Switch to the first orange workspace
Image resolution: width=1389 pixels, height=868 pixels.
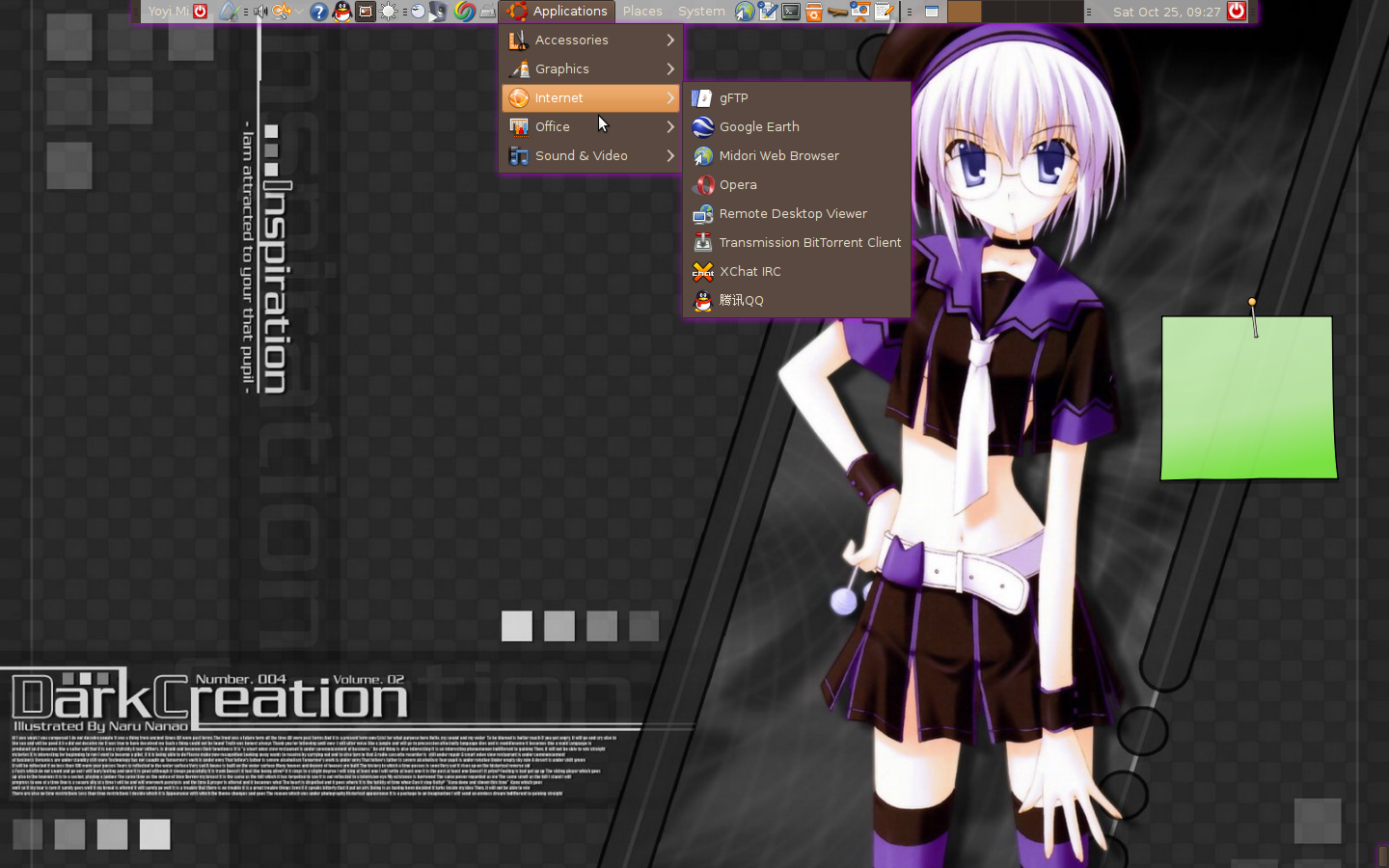[x=965, y=12]
